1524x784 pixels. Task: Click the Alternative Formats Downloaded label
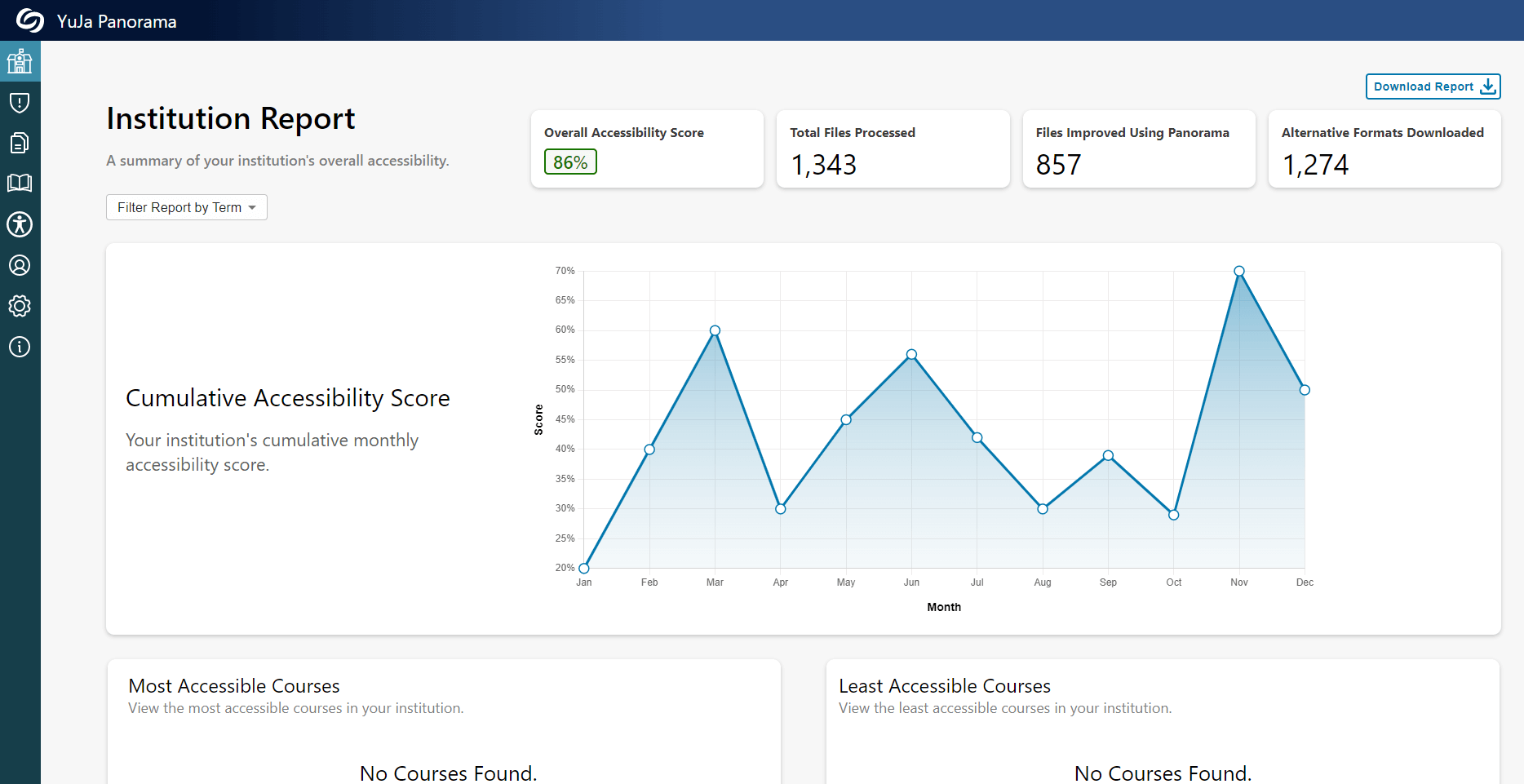pos(1383,132)
